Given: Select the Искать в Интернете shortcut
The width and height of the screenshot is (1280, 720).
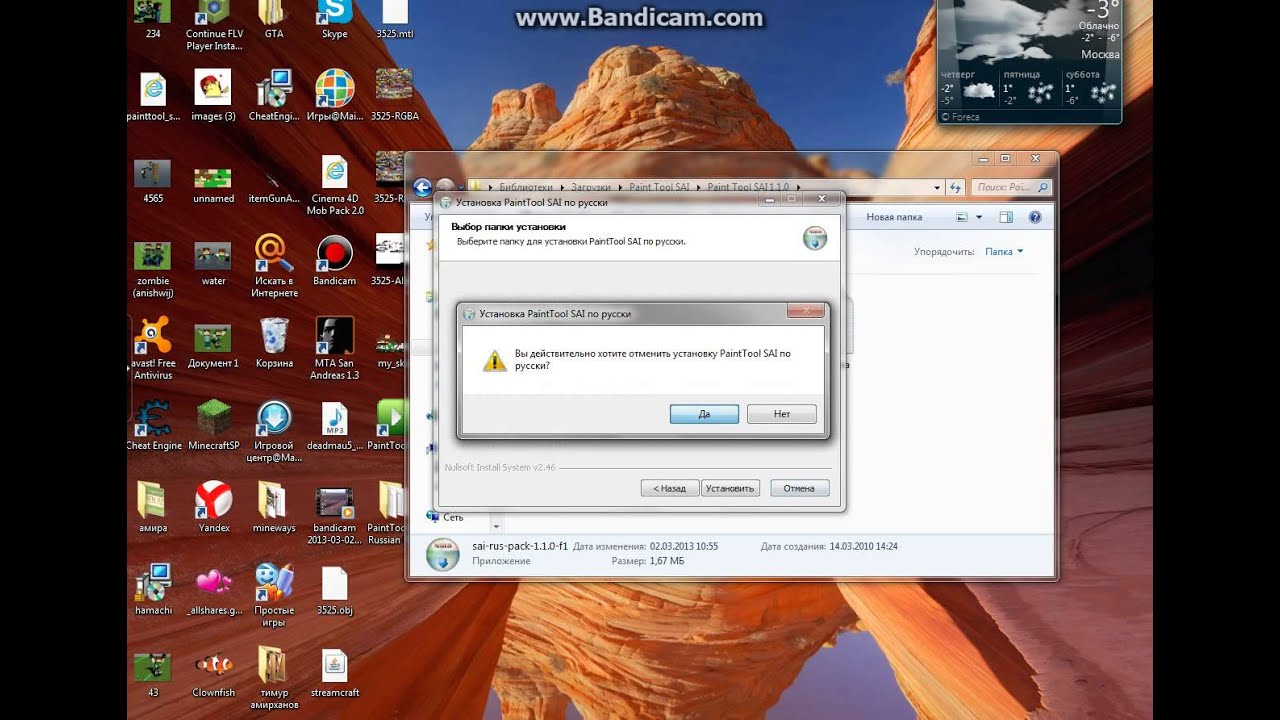Looking at the screenshot, I should [274, 266].
